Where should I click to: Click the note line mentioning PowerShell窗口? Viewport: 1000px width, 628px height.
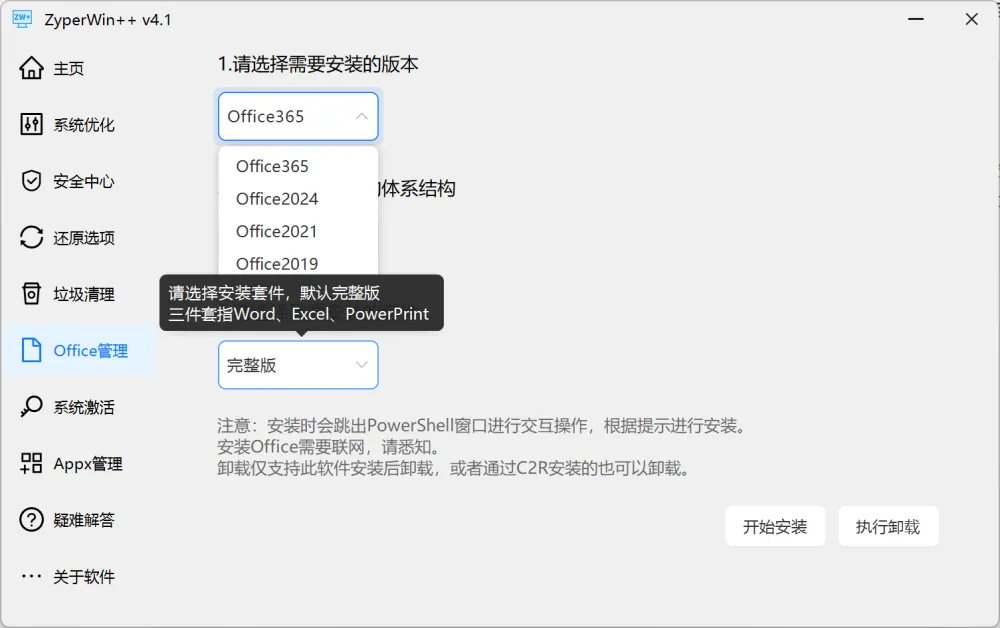click(x=483, y=425)
